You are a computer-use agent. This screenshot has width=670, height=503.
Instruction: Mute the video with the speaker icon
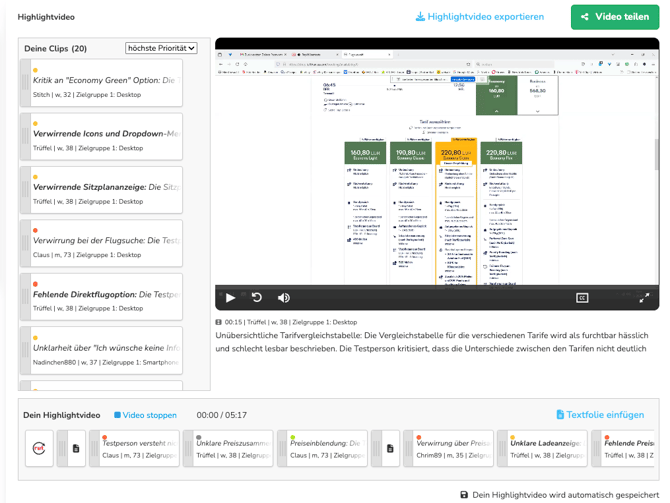(x=284, y=297)
